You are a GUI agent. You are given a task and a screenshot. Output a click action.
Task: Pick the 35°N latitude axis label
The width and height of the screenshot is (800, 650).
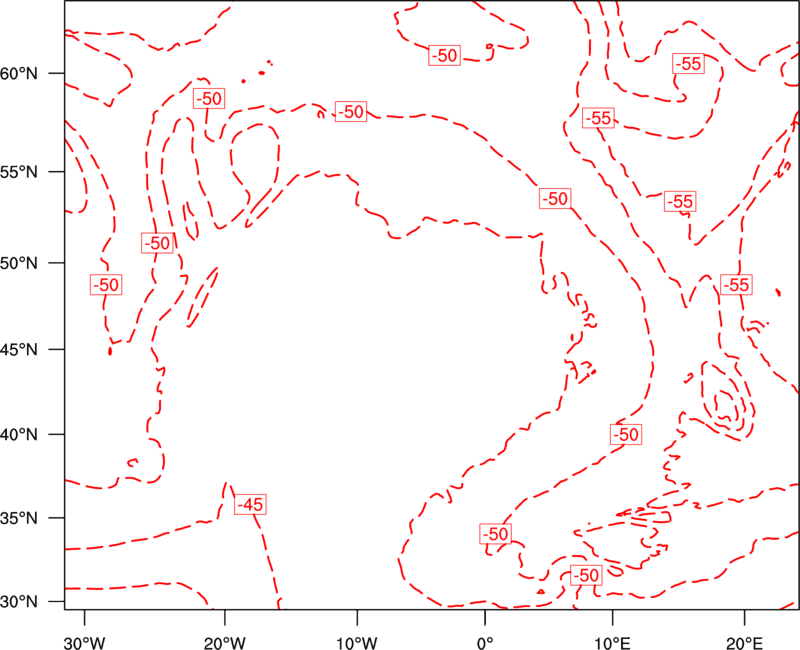[19, 518]
